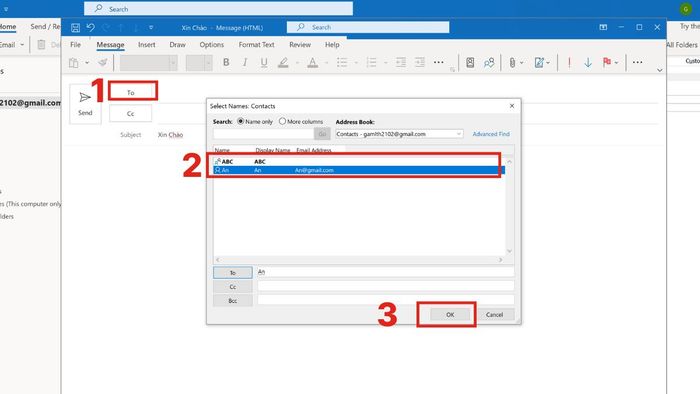Insert numbered list
Screen dimensions: 700x394
371,62
